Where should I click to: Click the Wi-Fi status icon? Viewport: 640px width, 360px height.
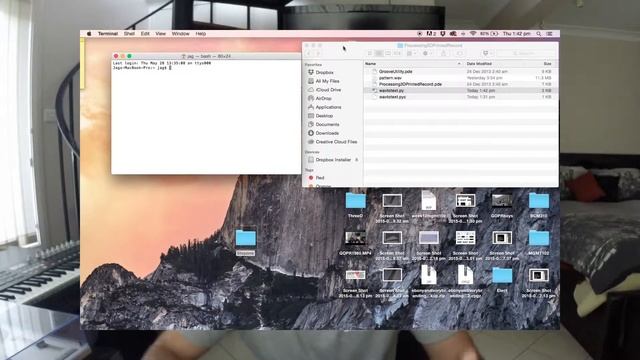[473, 34]
